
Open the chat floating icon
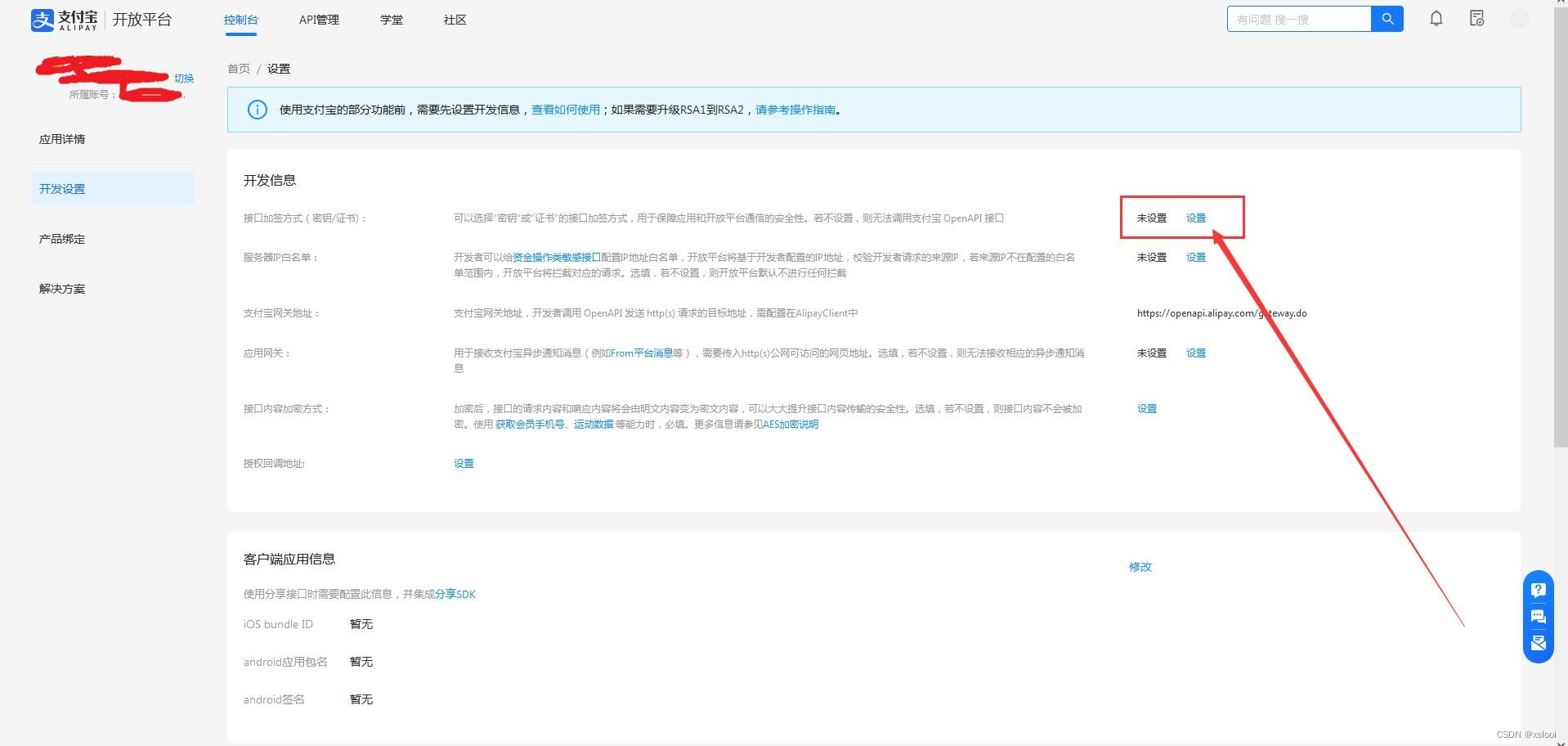pyautogui.click(x=1538, y=616)
